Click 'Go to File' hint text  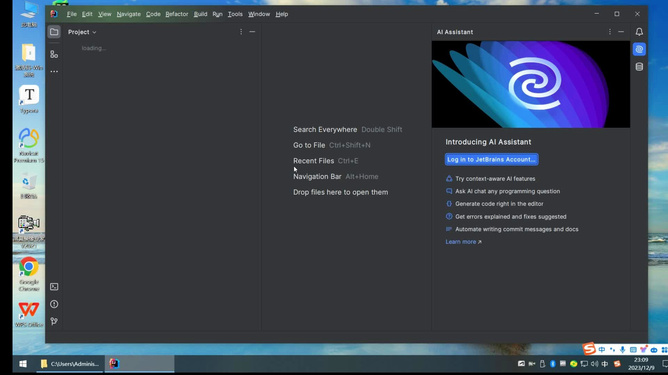tap(309, 145)
